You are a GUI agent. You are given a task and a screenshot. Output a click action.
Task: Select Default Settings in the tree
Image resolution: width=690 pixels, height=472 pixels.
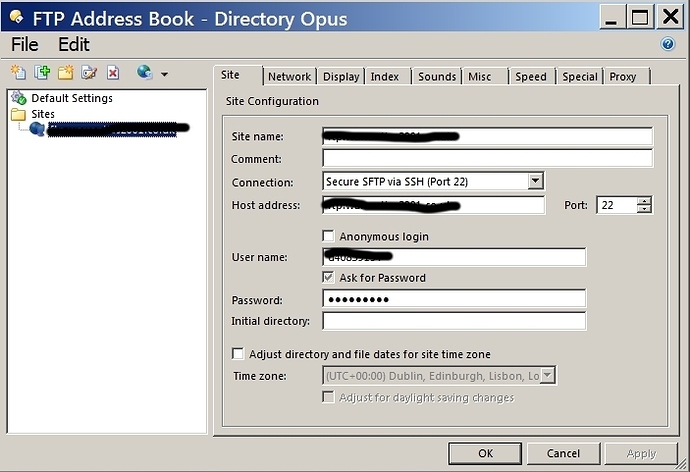pyautogui.click(x=72, y=98)
